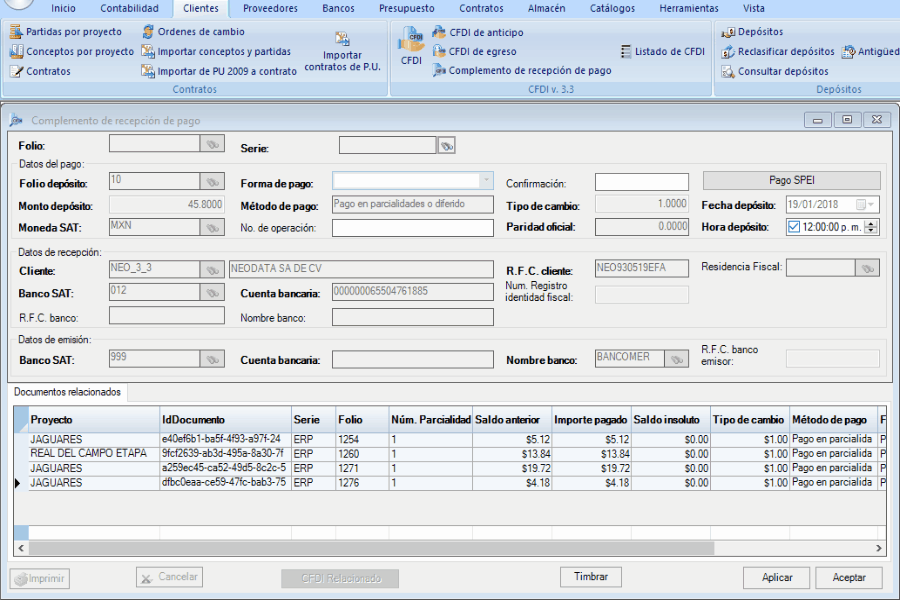Image resolution: width=900 pixels, height=600 pixels.
Task: Click lookup icon beside reception Banco SAT 012
Action: pyautogui.click(x=212, y=292)
